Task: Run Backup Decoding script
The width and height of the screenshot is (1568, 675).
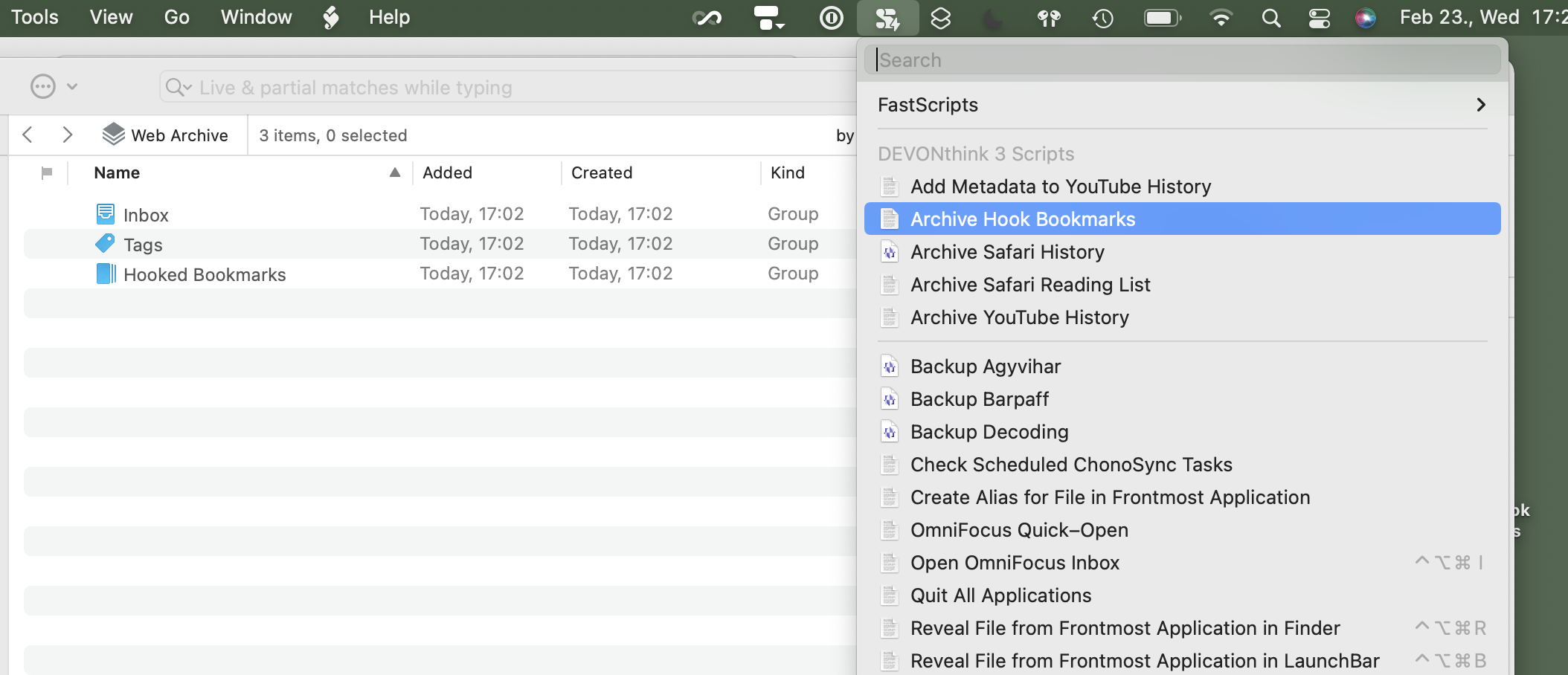Action: (x=1183, y=432)
